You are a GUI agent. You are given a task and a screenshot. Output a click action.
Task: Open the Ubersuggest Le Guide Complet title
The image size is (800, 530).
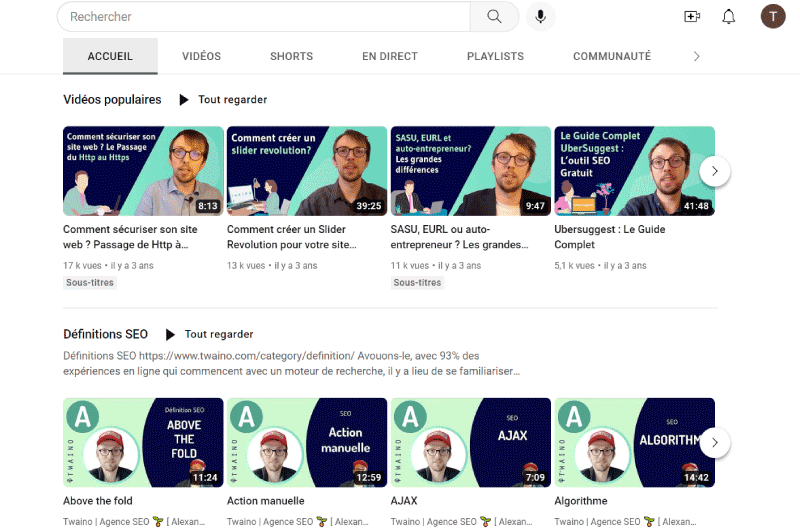610,237
